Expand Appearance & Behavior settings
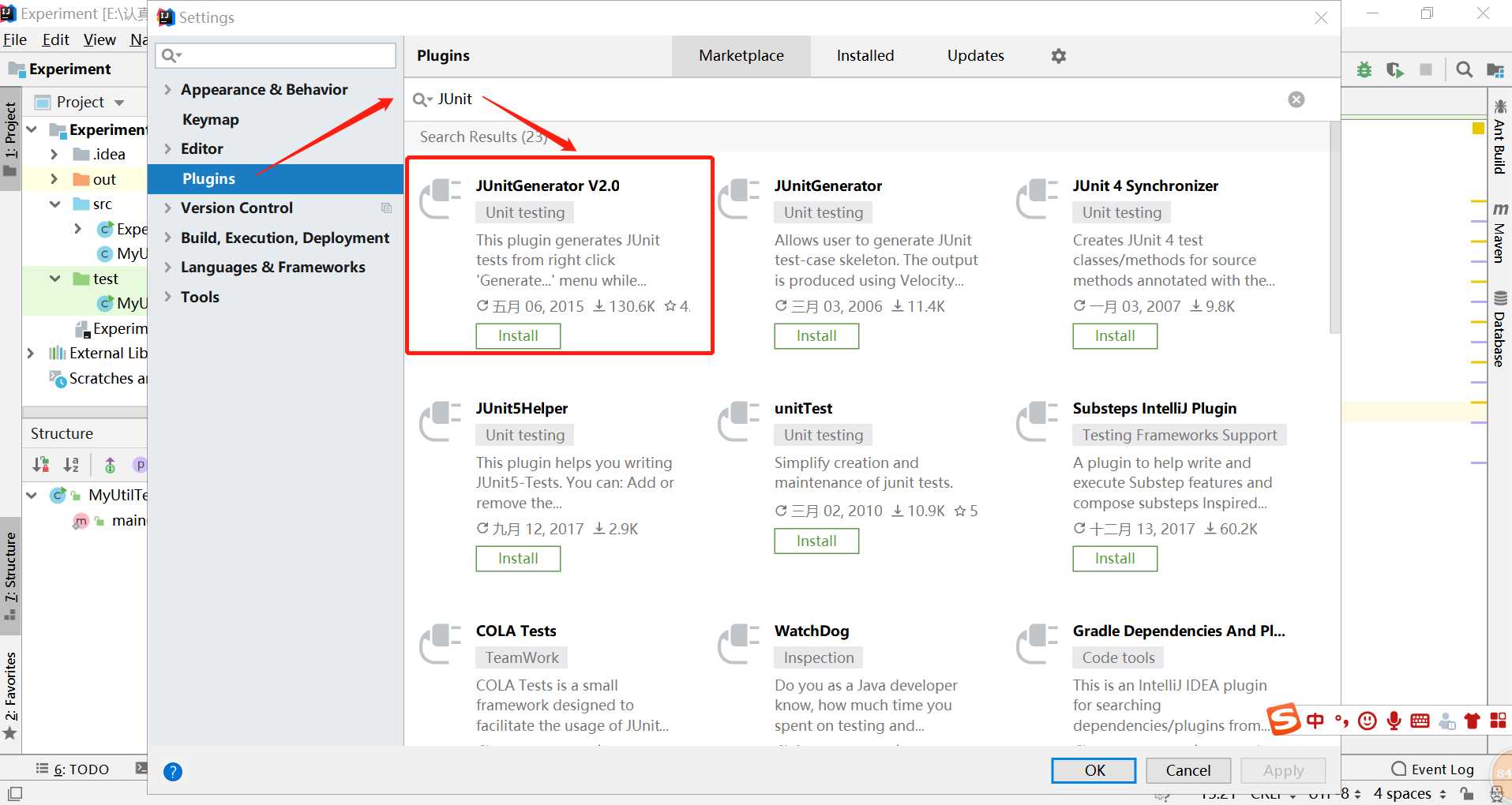 167,90
